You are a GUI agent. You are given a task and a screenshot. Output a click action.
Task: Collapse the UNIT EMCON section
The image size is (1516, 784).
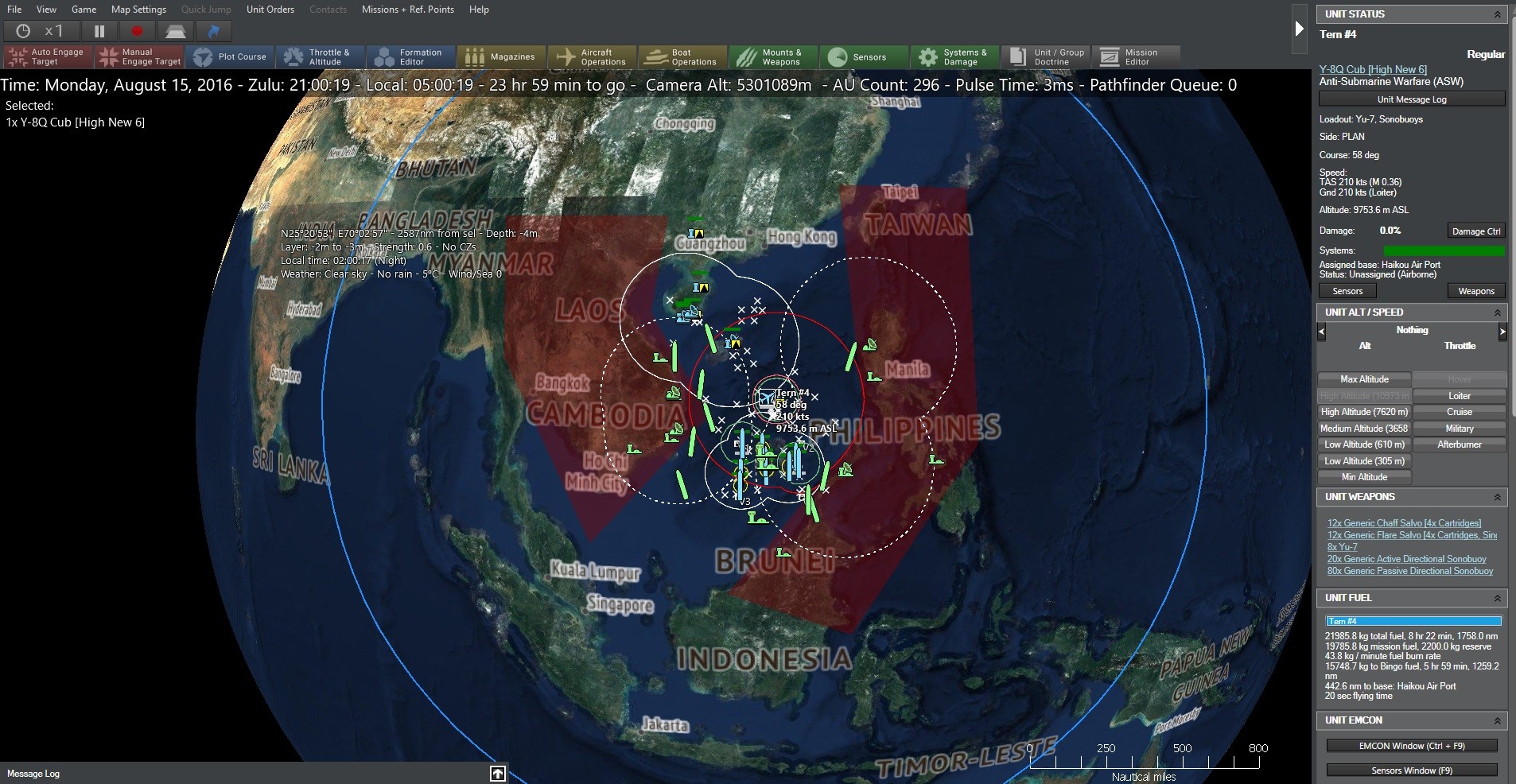pos(1499,720)
